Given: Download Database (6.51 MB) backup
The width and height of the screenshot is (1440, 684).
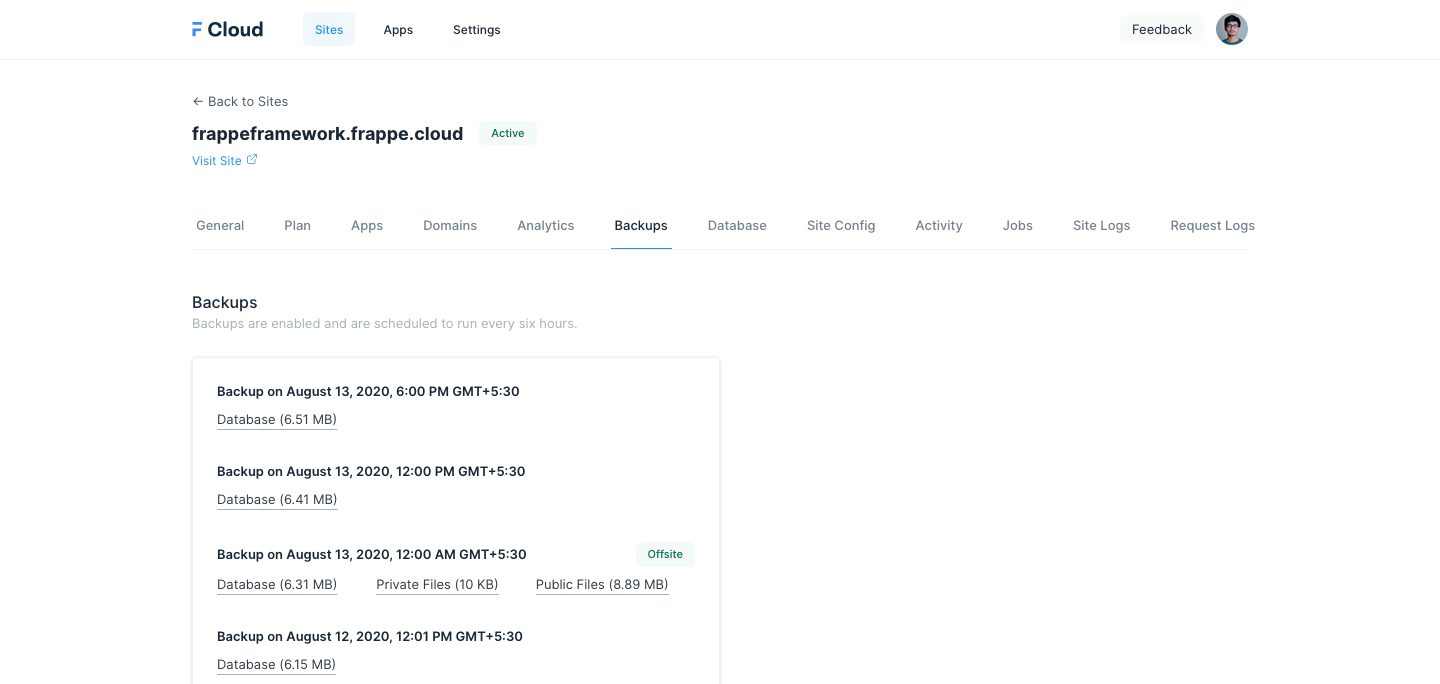Looking at the screenshot, I should [277, 420].
